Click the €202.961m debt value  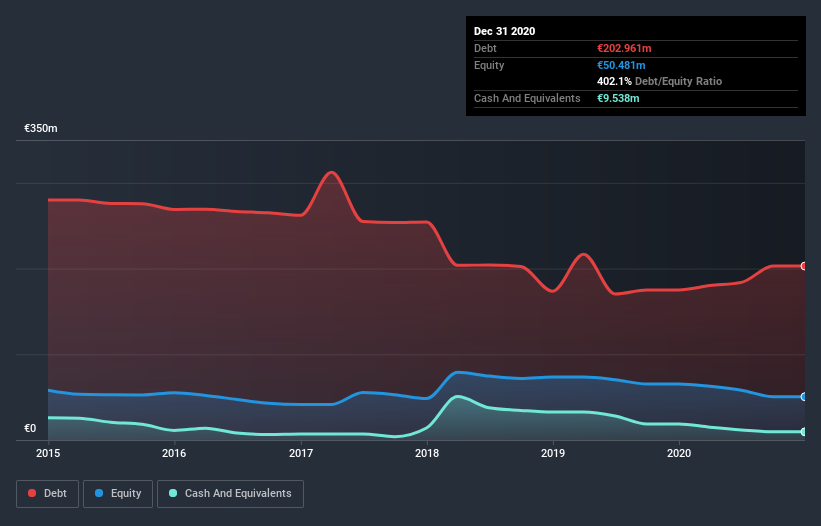coord(624,48)
